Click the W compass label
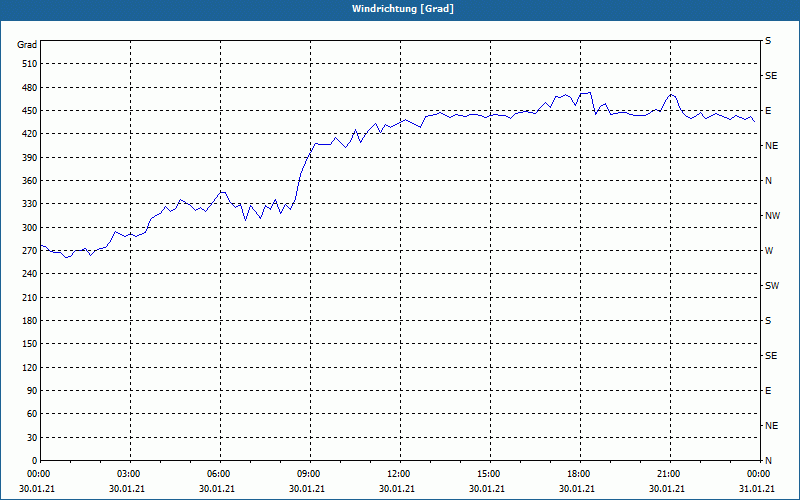This screenshot has height=500, width=800. click(769, 251)
